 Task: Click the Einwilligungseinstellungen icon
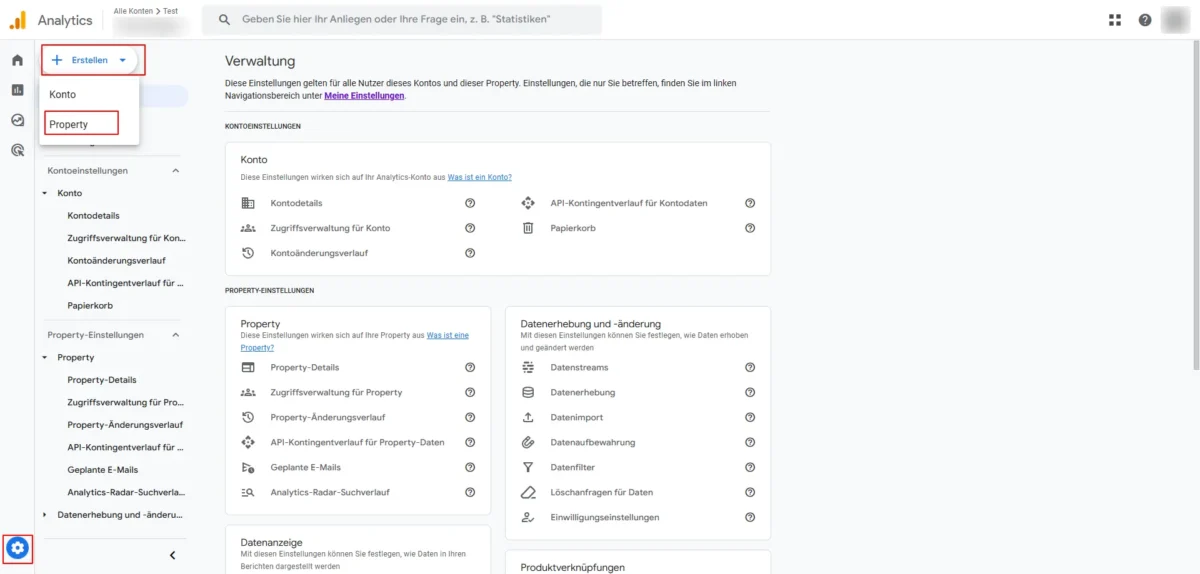coord(528,517)
